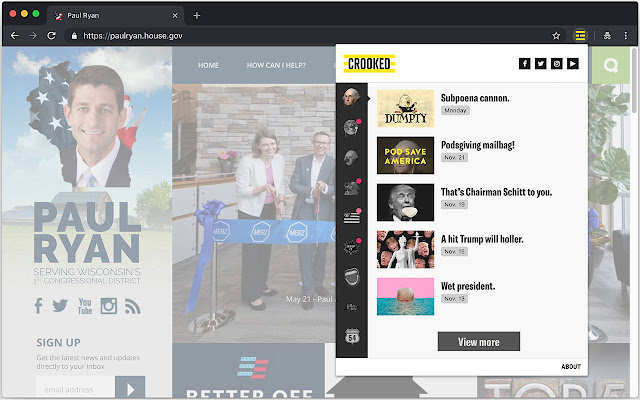Go forward in browser history
Screen dimensions: 640x400
click(x=33, y=36)
